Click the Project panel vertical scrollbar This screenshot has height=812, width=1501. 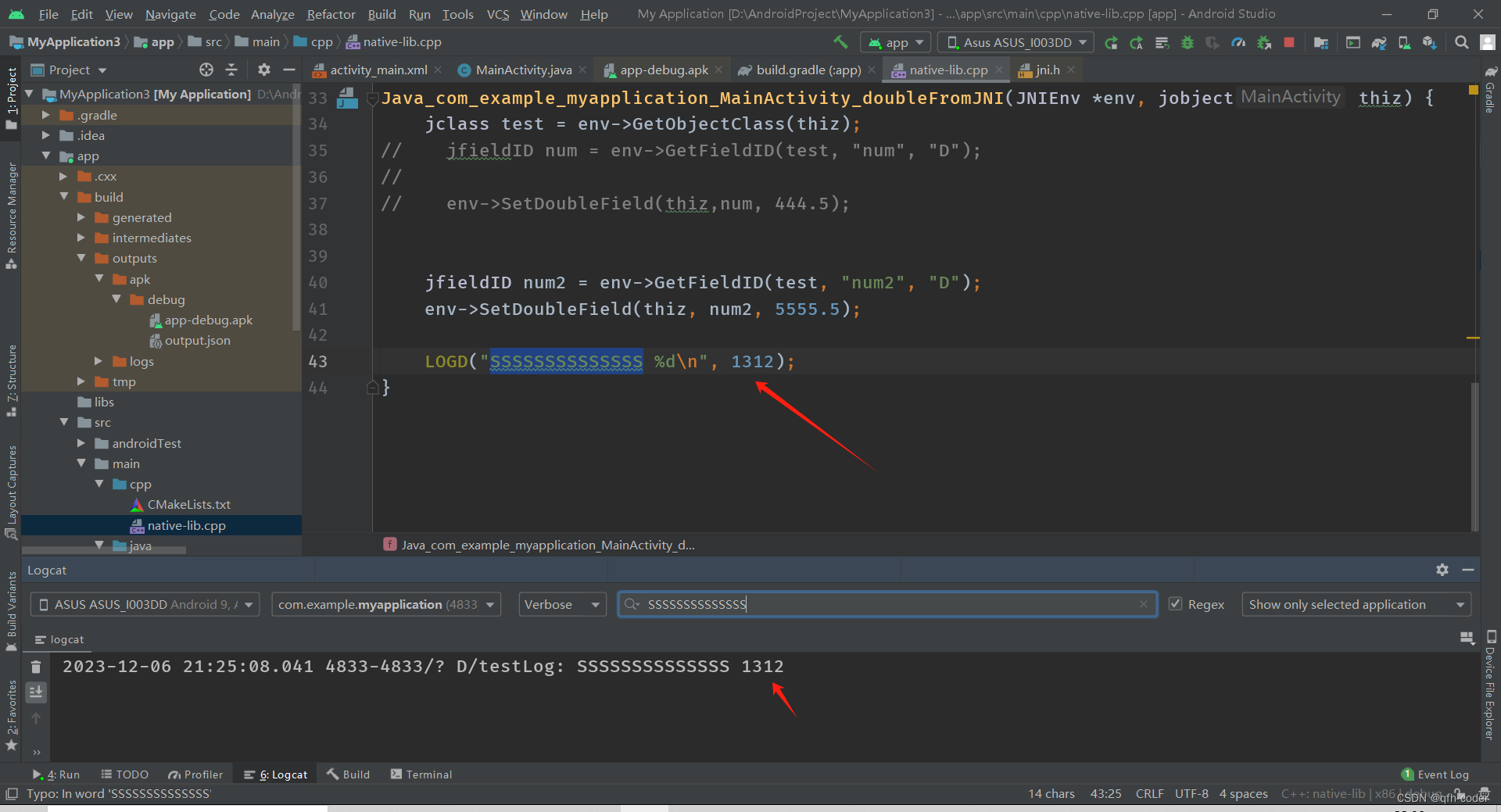pyautogui.click(x=297, y=207)
